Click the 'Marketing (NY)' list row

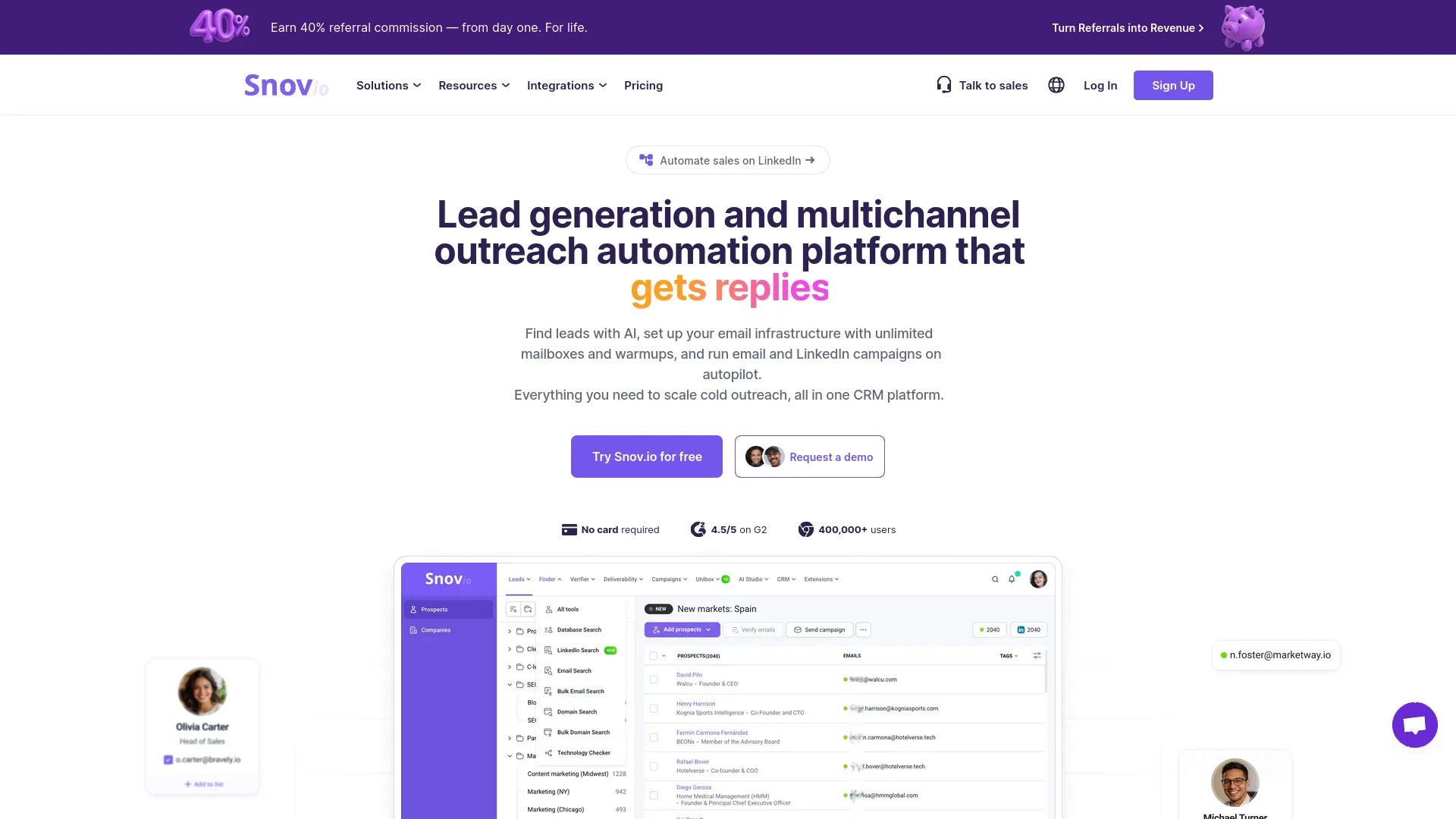click(x=576, y=792)
